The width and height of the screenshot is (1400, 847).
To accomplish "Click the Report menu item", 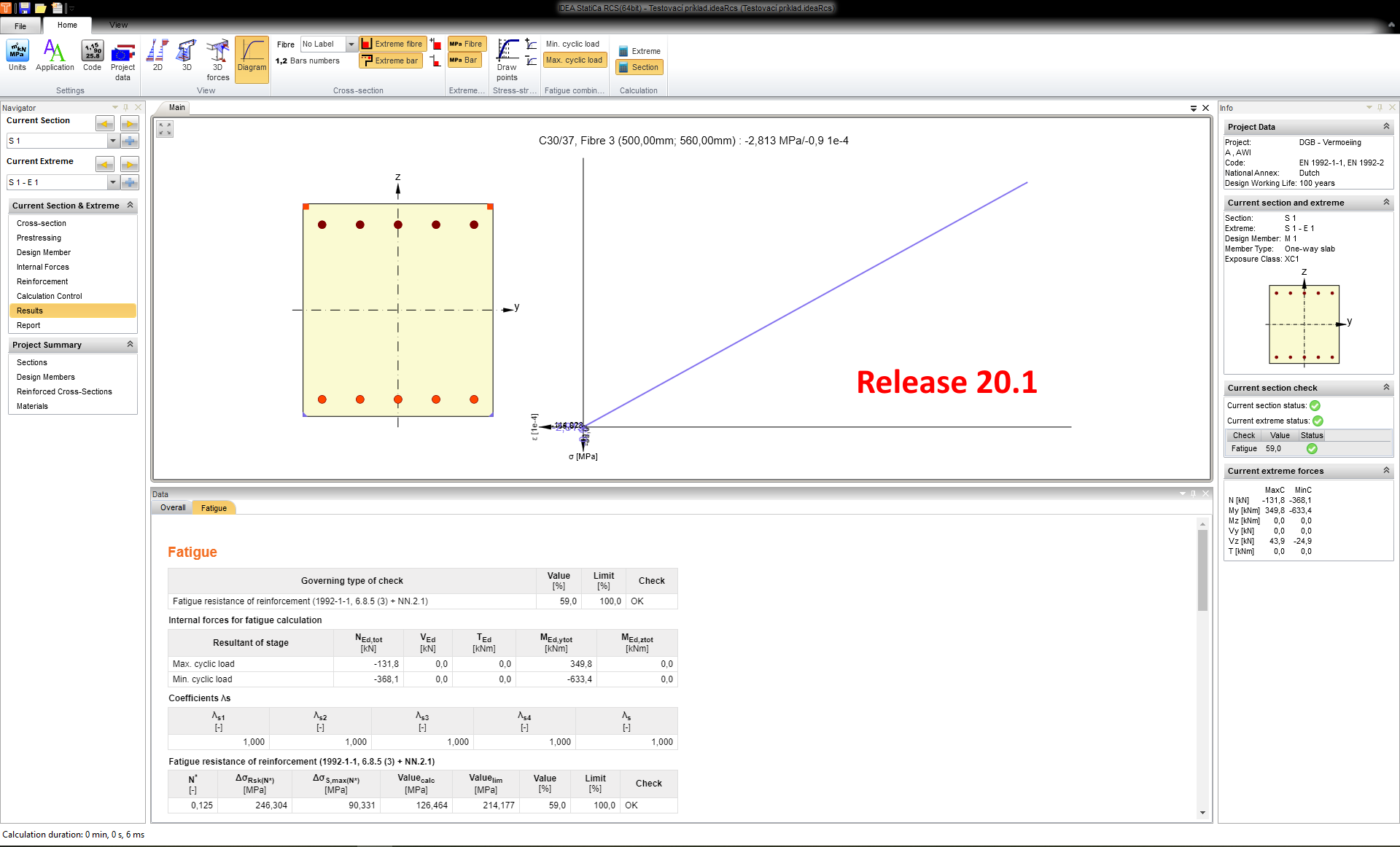I will 28,324.
